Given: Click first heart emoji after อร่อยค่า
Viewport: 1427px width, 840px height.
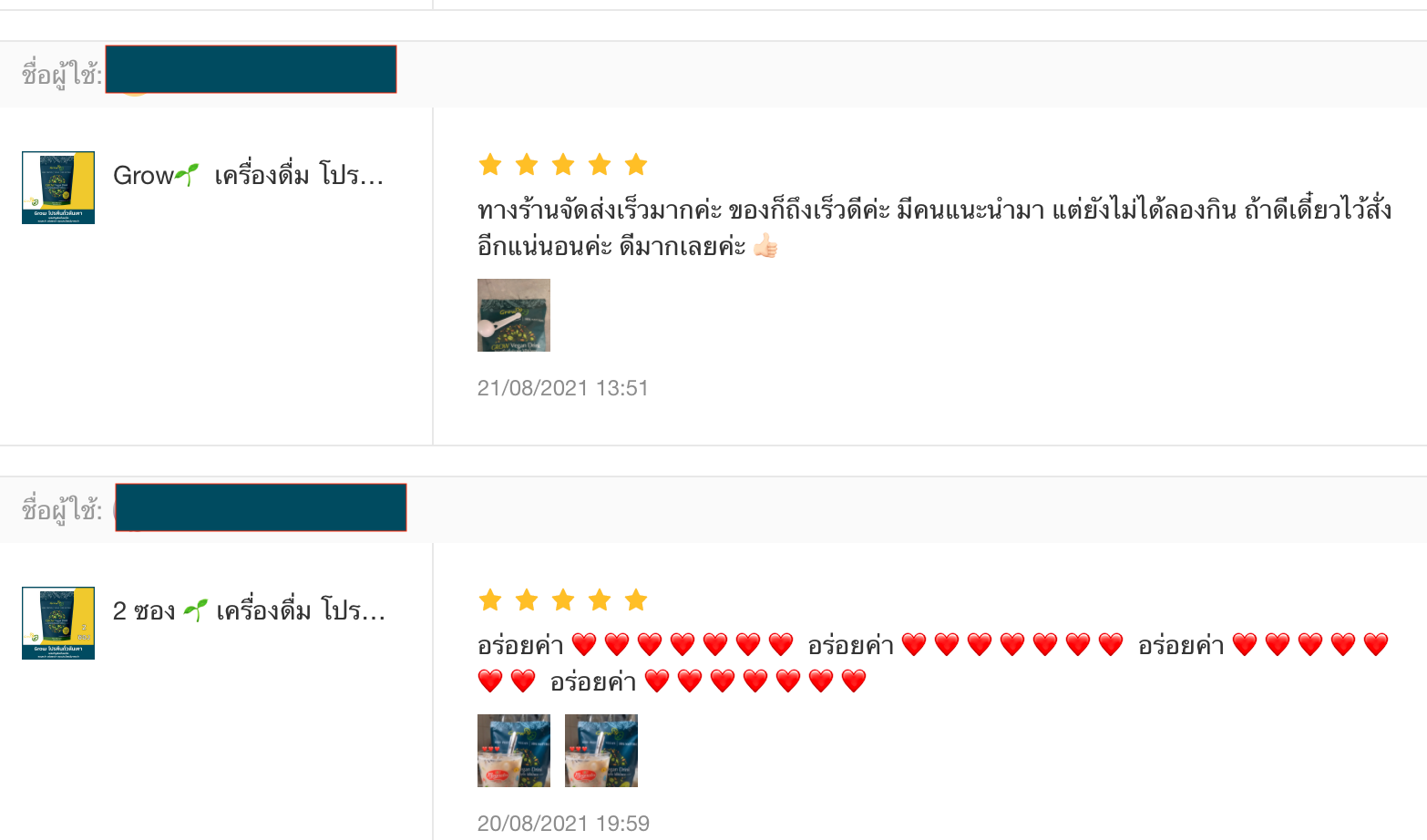Looking at the screenshot, I should click(x=584, y=645).
